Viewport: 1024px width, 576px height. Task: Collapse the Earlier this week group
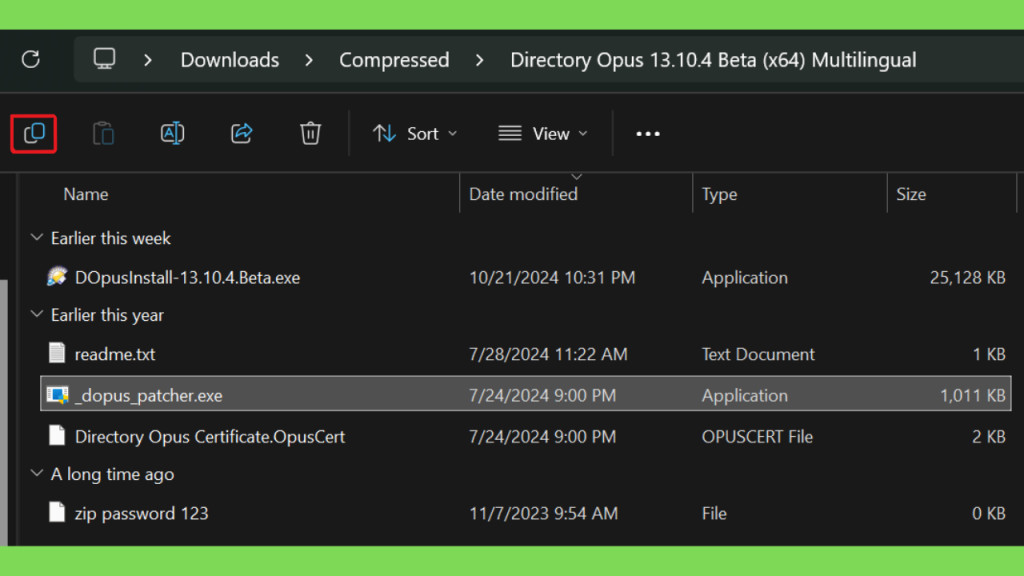pyautogui.click(x=37, y=238)
